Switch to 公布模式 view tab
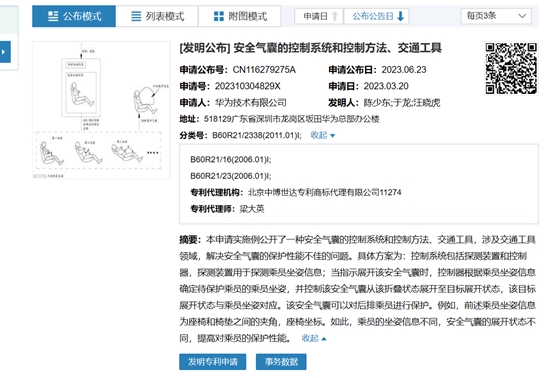The height and width of the screenshot is (378, 550). (74, 16)
